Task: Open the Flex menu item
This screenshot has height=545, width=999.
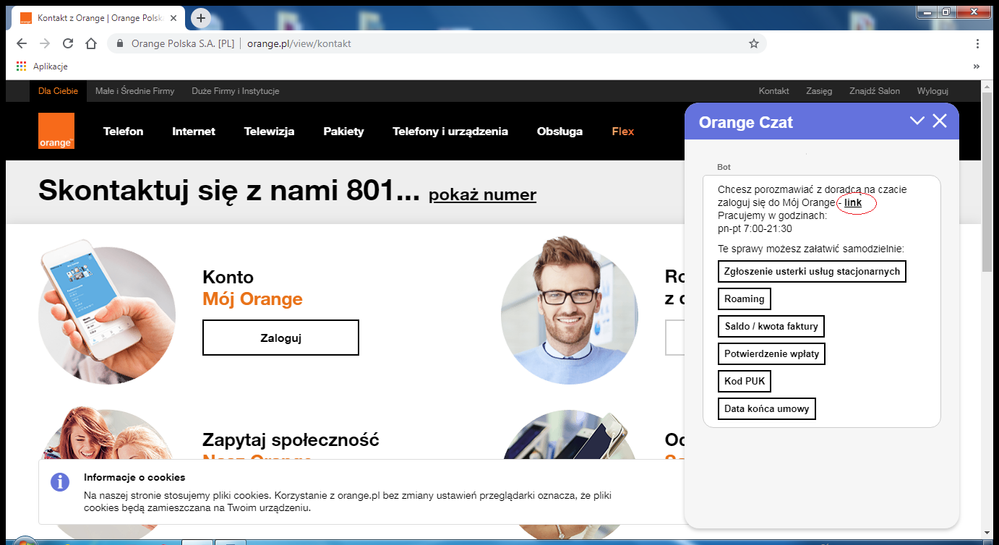Action: 622,131
